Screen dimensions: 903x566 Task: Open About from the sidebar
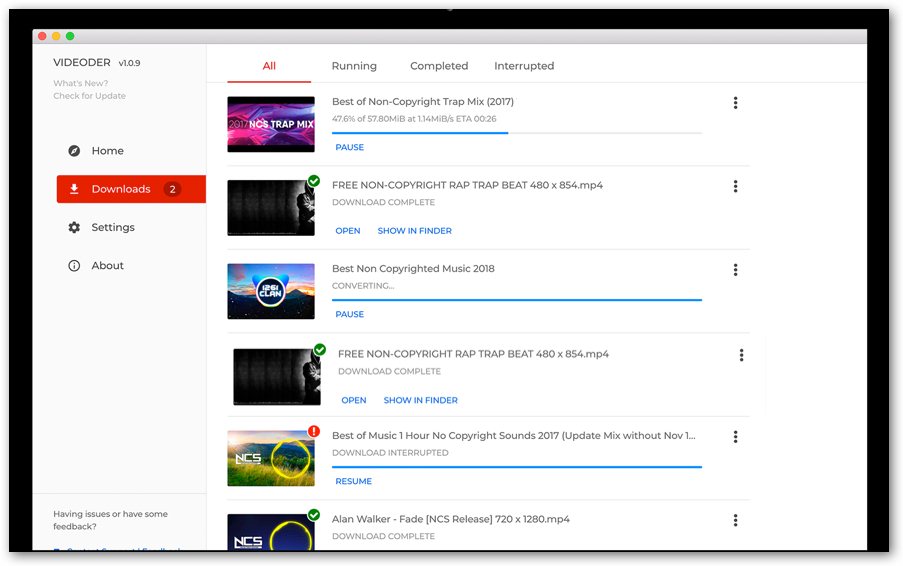(108, 265)
